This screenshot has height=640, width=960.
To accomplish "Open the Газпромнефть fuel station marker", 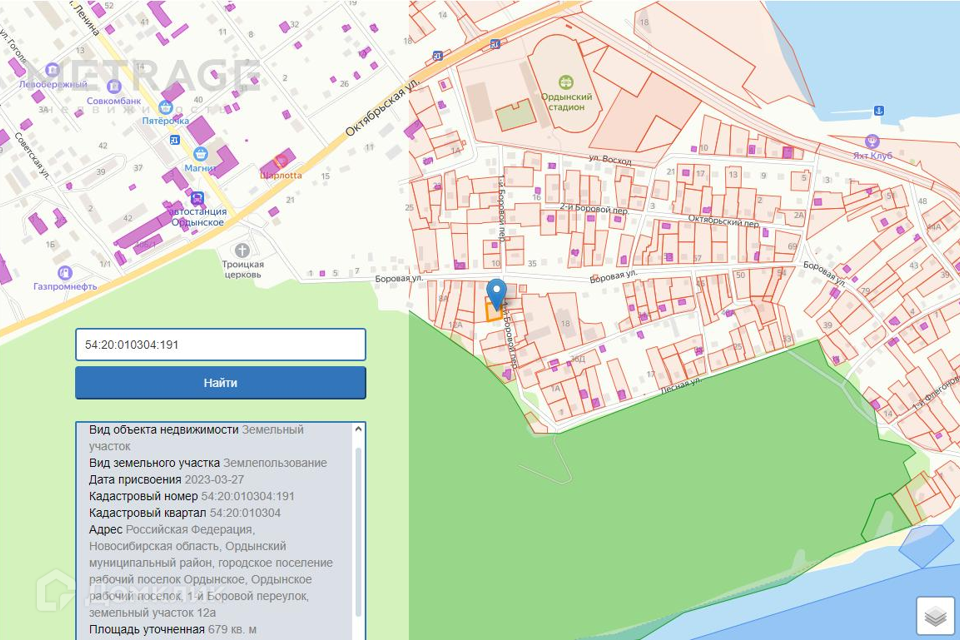I will point(65,272).
